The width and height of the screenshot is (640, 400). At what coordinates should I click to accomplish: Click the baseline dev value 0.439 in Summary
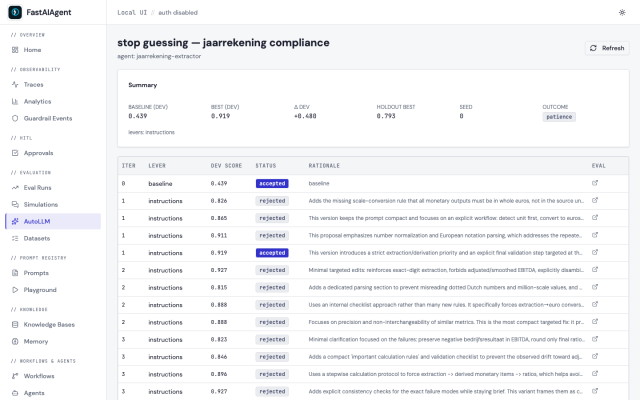138,116
